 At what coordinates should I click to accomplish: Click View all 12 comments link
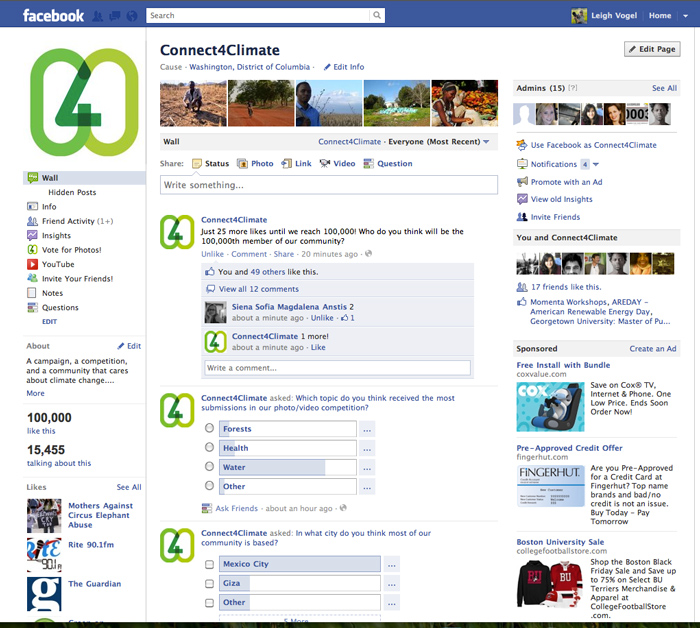pyautogui.click(x=258, y=289)
